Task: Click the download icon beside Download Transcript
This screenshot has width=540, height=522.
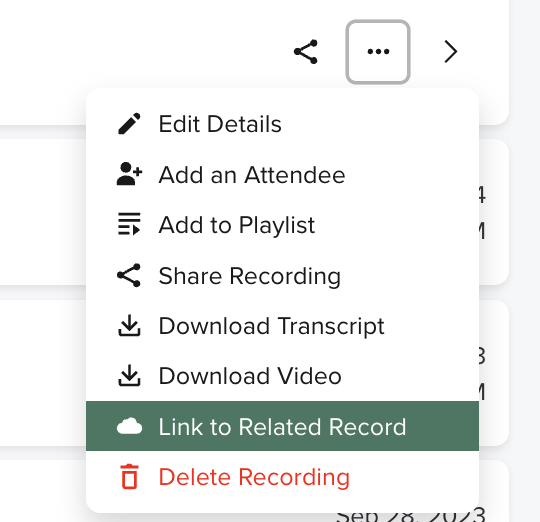Action: pyautogui.click(x=129, y=325)
